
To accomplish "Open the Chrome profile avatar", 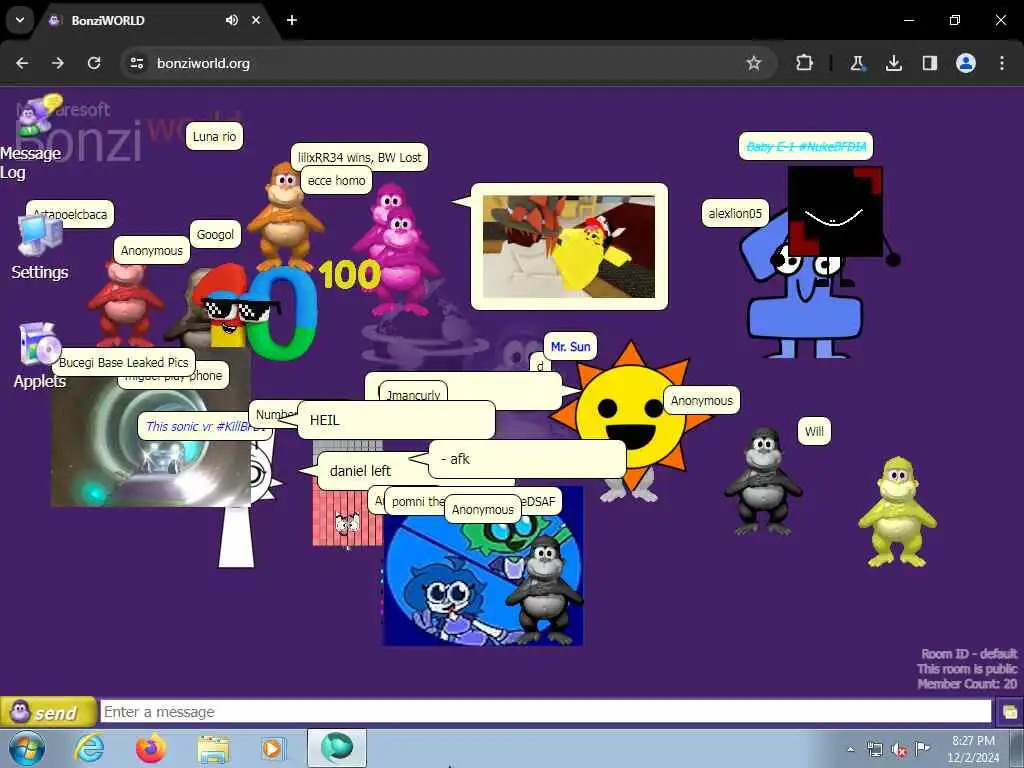I will (x=966, y=63).
